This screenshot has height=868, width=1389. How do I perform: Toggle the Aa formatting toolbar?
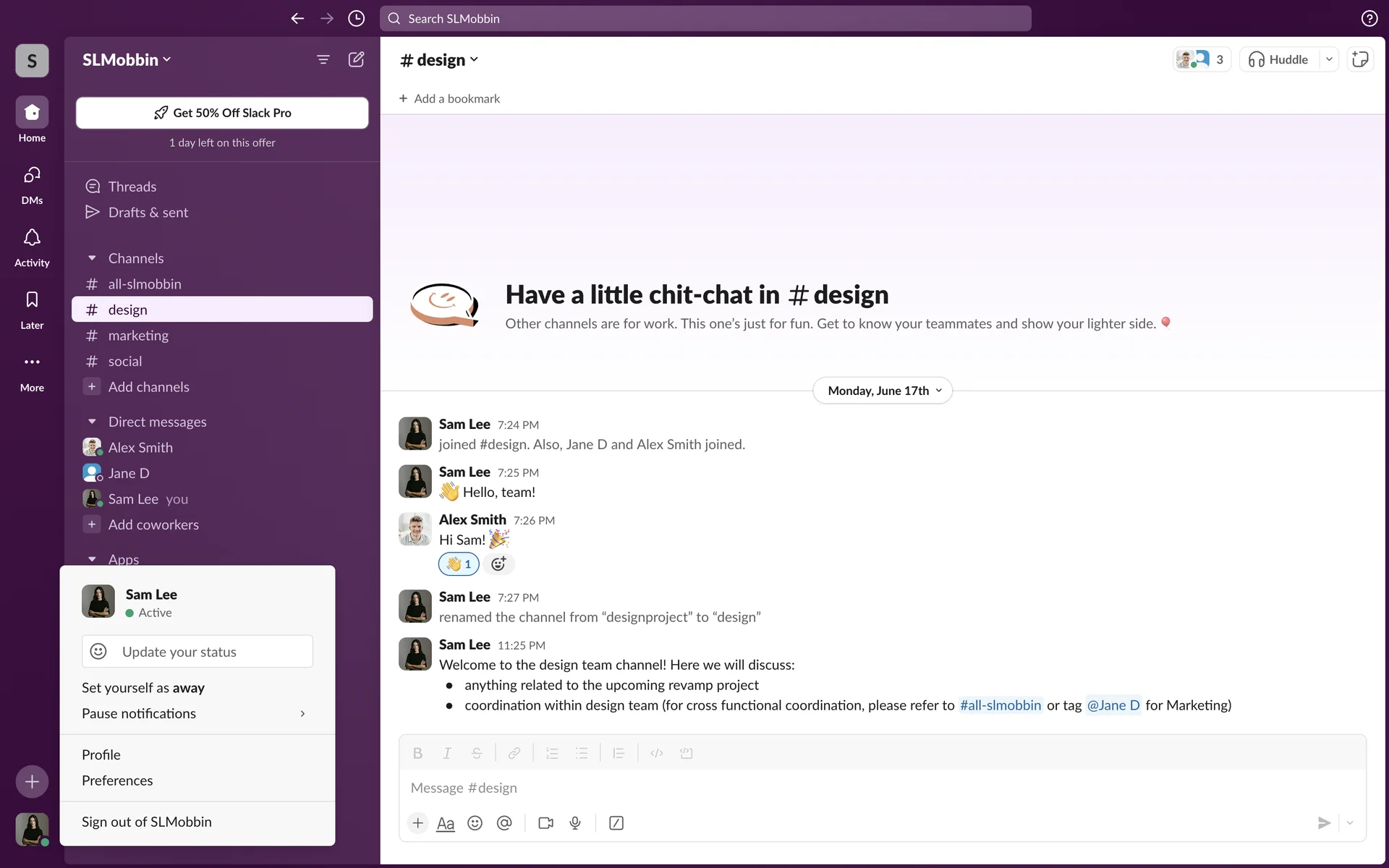coord(446,823)
